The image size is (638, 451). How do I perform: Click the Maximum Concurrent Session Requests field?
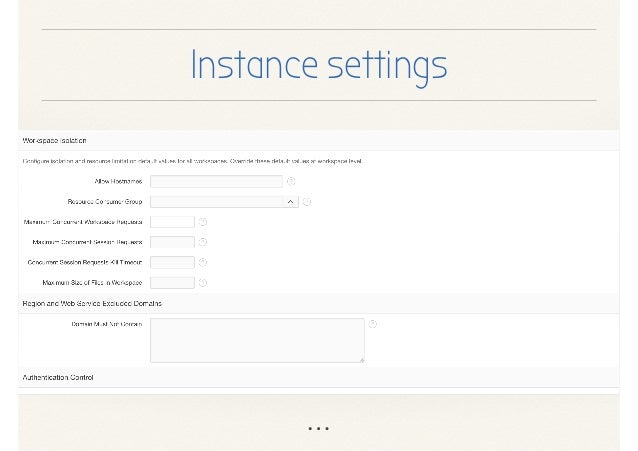click(x=172, y=242)
